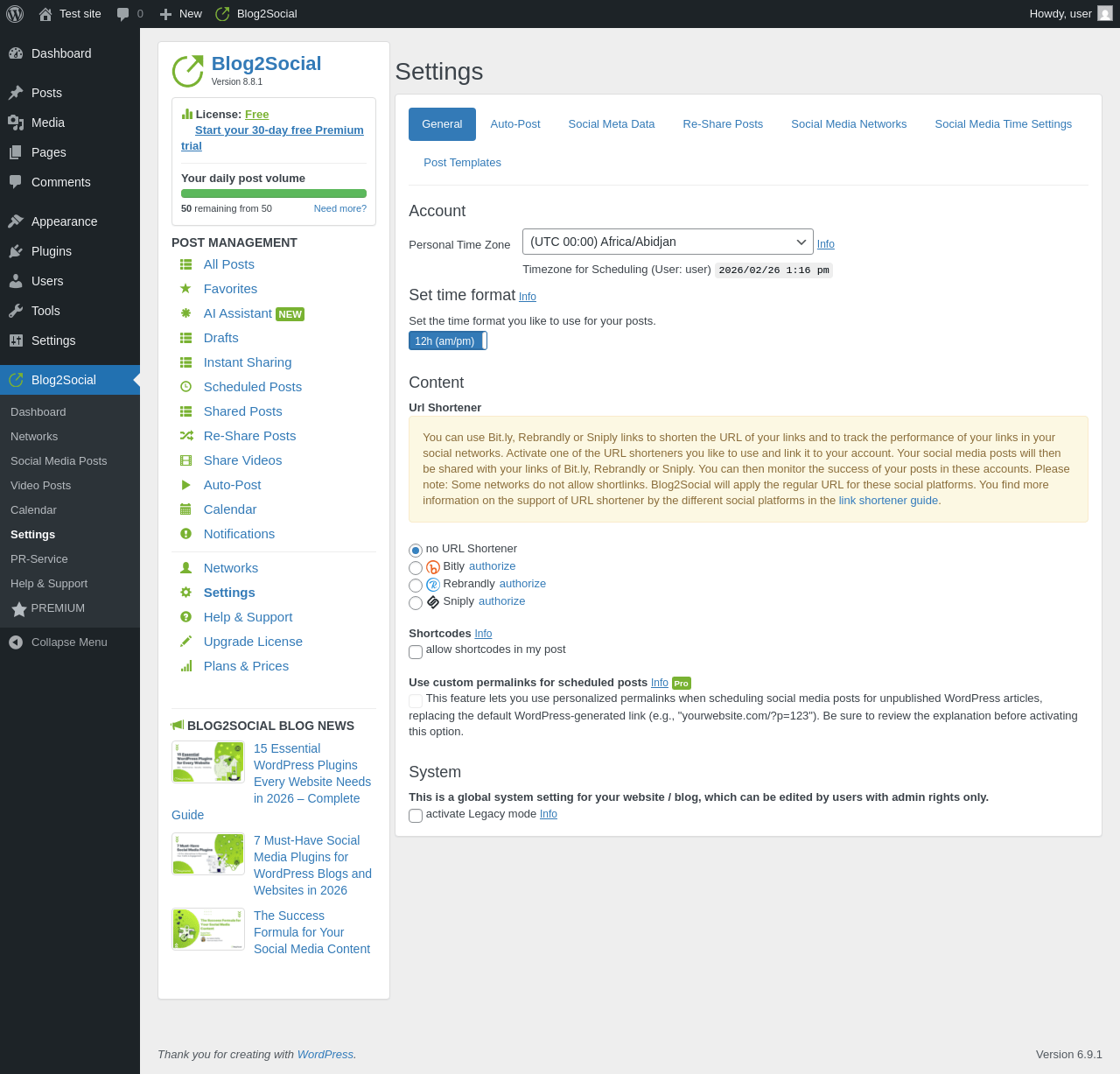This screenshot has height=1074, width=1120.
Task: Check activate Legacy mode
Action: click(416, 816)
